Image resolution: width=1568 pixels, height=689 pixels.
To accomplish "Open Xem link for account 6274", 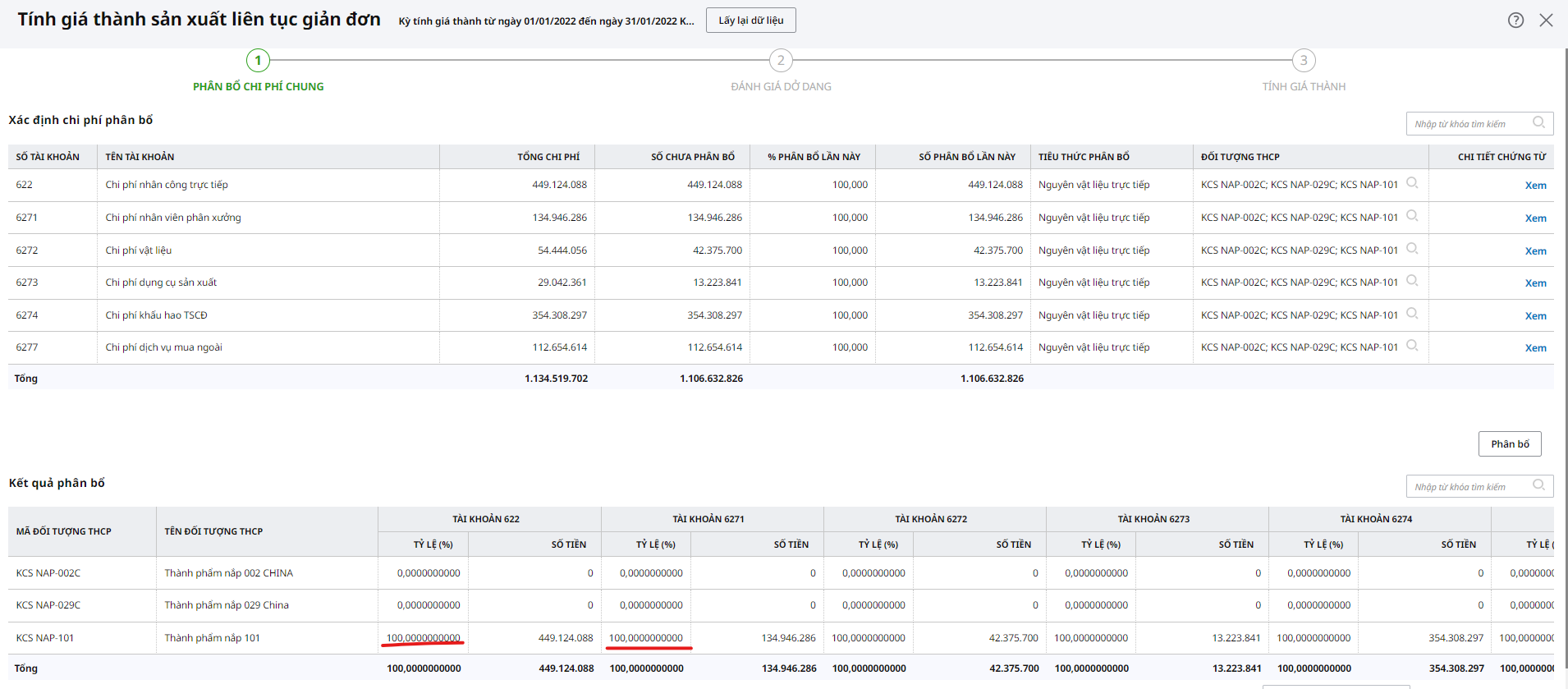I will pos(1535,316).
